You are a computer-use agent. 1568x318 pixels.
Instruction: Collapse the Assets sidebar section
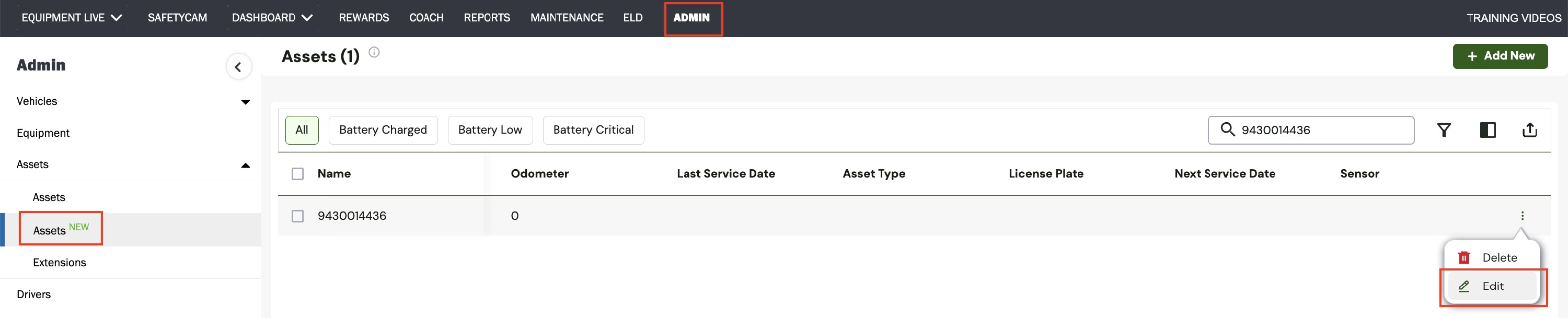(245, 165)
